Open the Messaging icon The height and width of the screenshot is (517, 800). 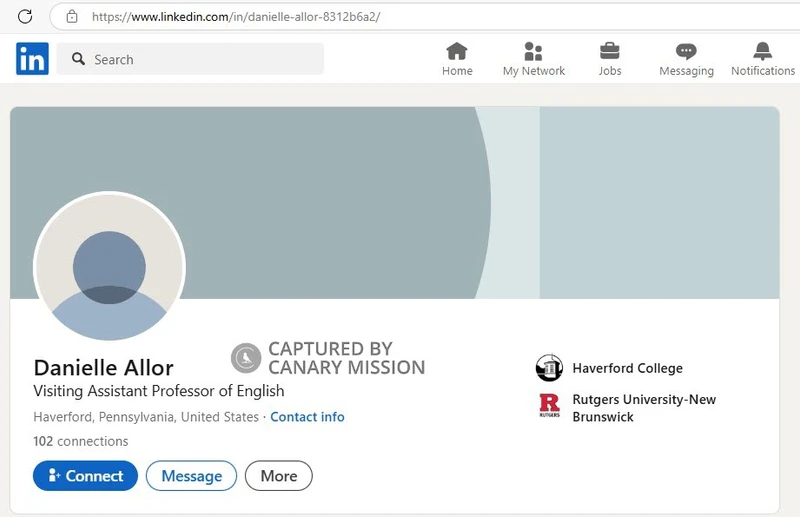[686, 52]
